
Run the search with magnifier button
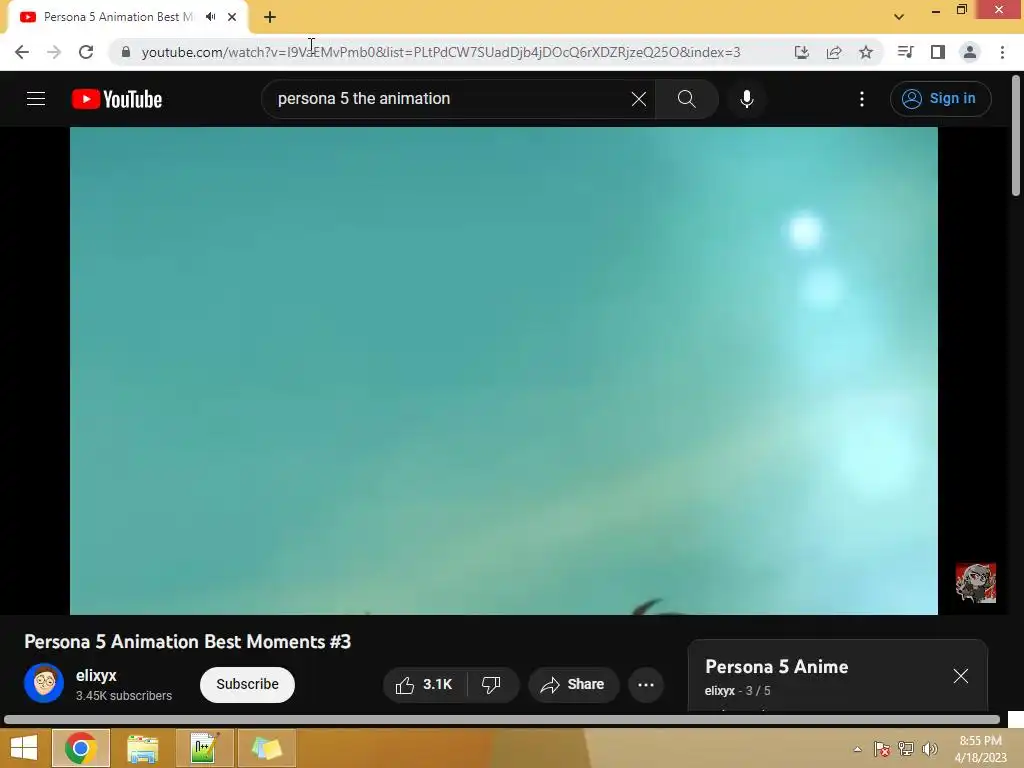click(x=686, y=99)
